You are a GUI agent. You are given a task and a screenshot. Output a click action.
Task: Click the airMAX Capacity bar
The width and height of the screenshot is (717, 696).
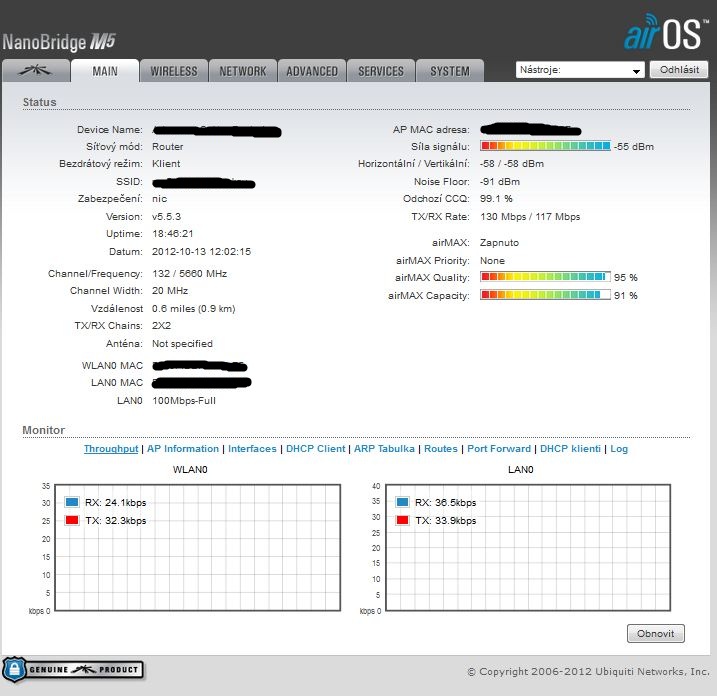click(x=545, y=294)
